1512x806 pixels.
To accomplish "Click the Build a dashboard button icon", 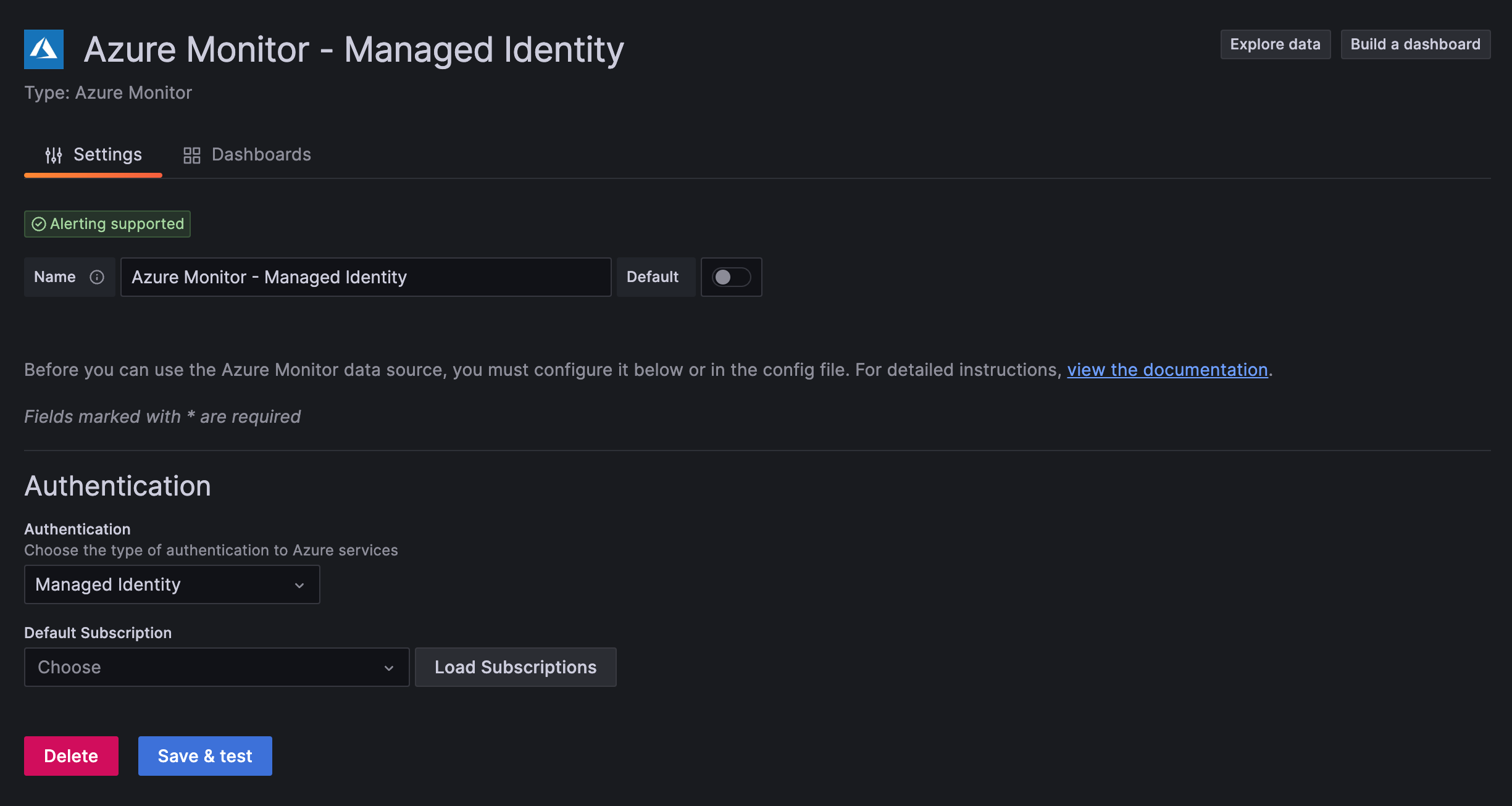I will (x=1415, y=44).
